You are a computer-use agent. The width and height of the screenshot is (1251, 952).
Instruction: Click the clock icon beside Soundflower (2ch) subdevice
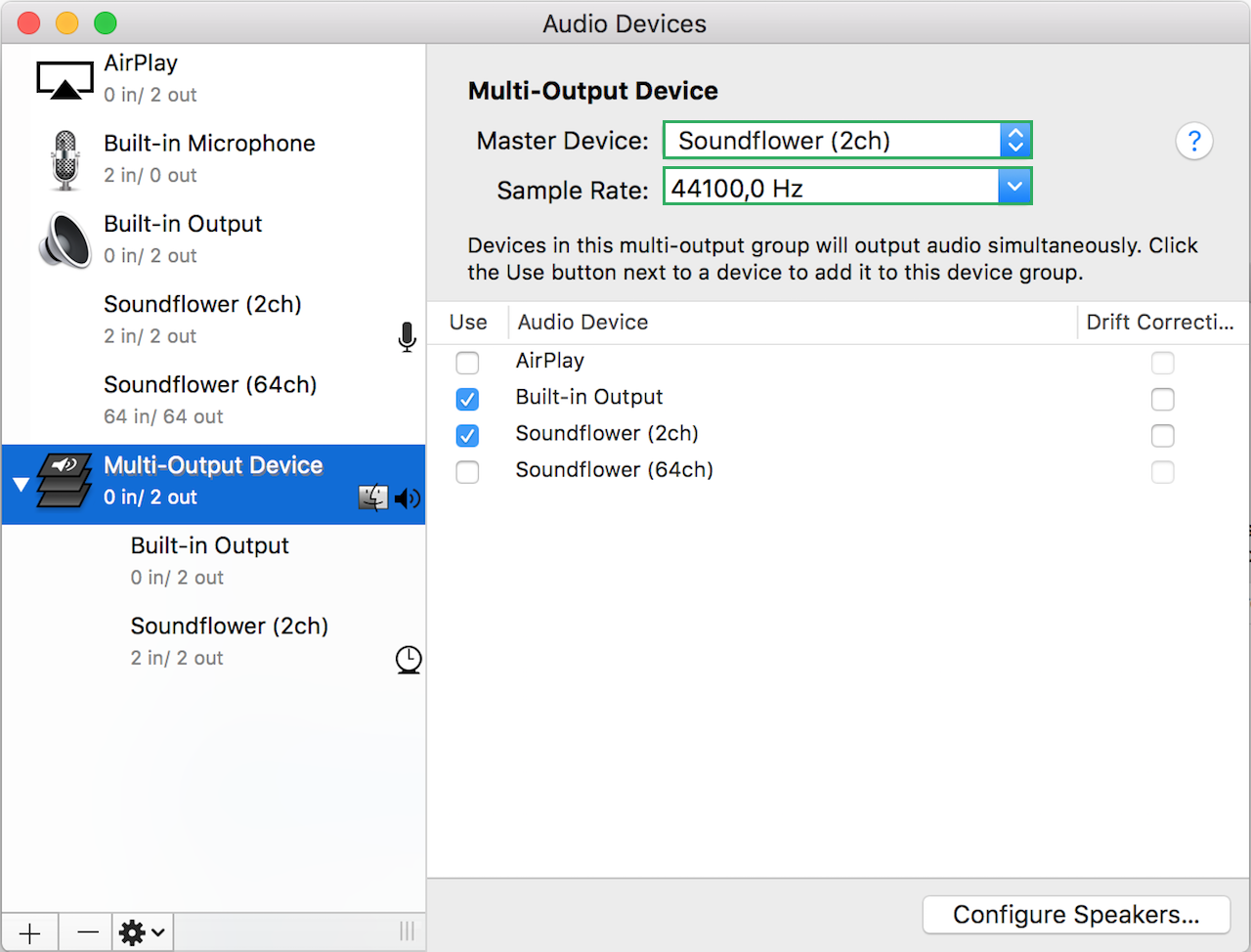pos(409,660)
